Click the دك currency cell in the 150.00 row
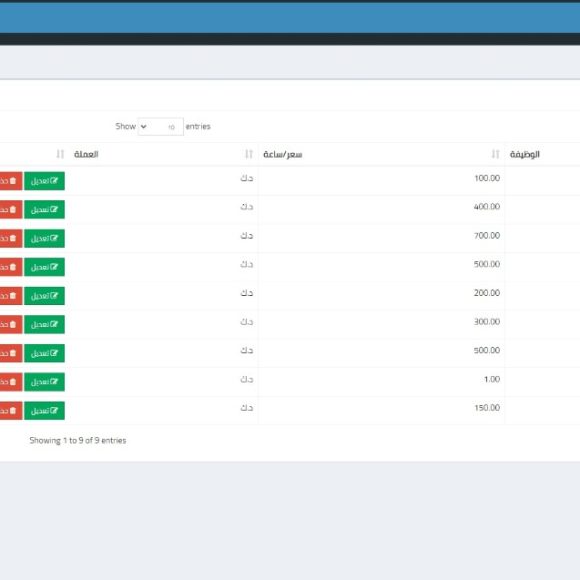This screenshot has width=580, height=580. coord(247,408)
